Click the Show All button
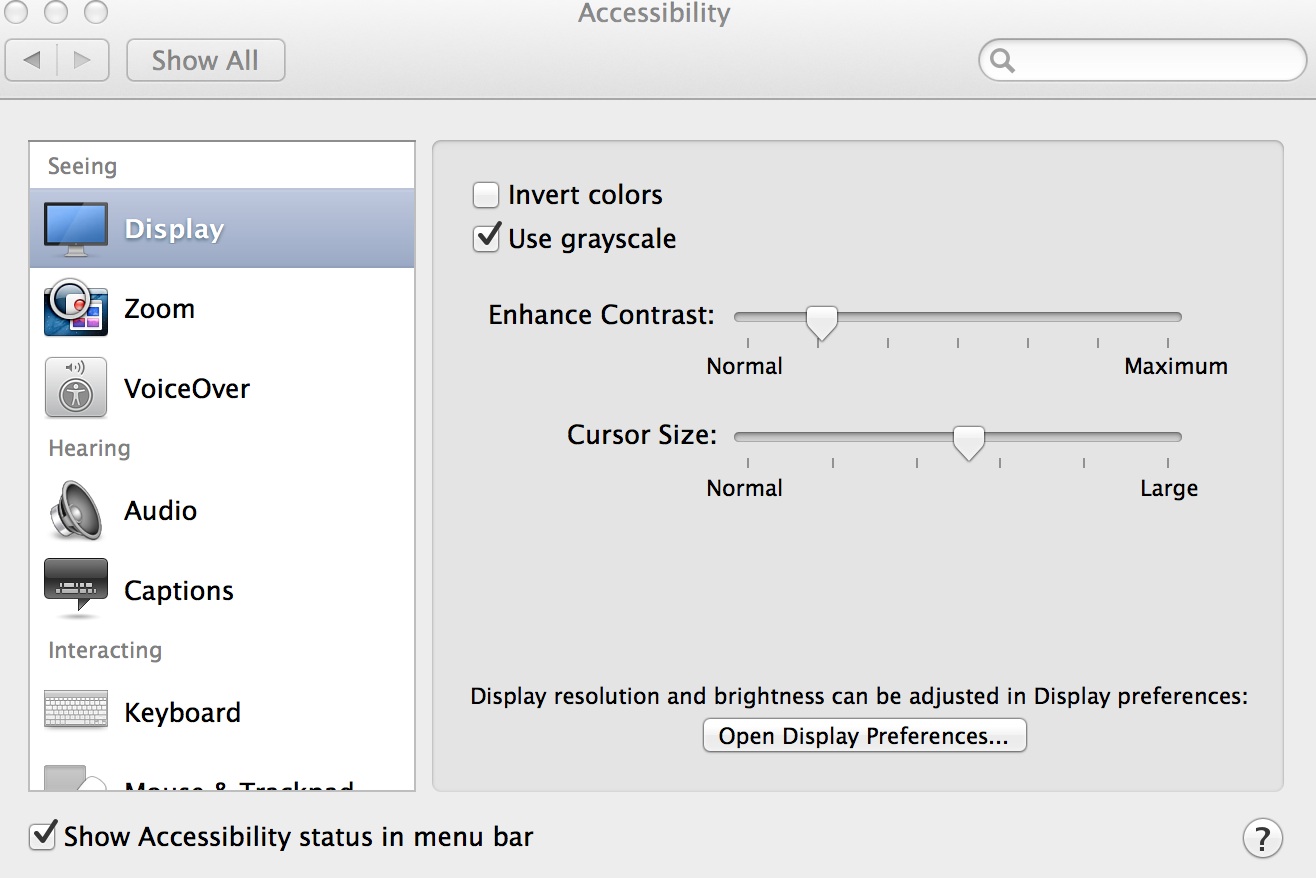The height and width of the screenshot is (878, 1316). point(205,60)
